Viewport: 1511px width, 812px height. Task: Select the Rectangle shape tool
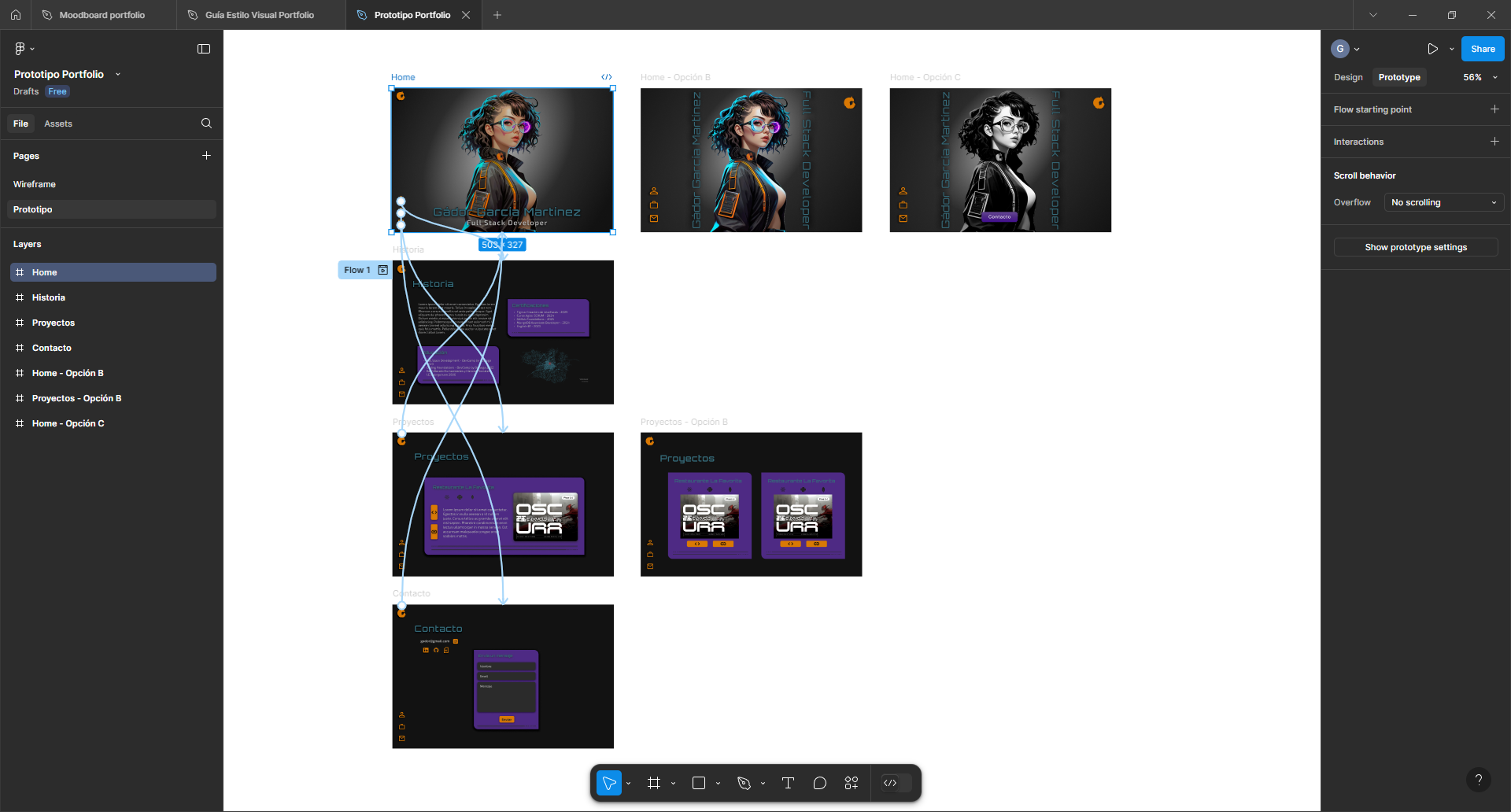coord(699,783)
